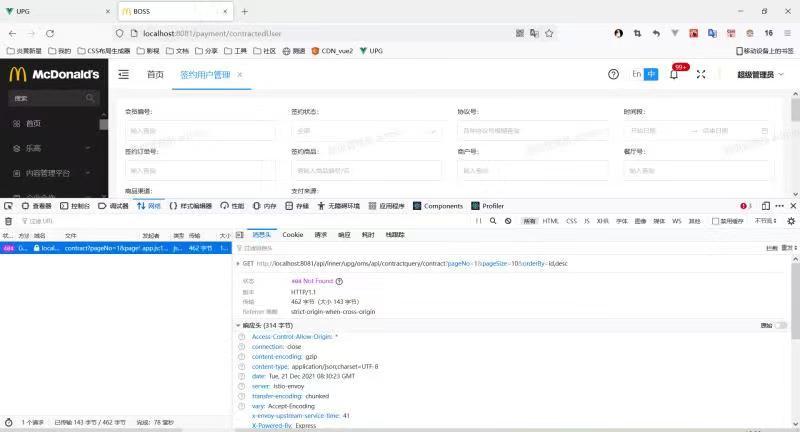The height and width of the screenshot is (432, 800).
Task: Open request blocking icon in network toolbar
Action: (x=508, y=221)
